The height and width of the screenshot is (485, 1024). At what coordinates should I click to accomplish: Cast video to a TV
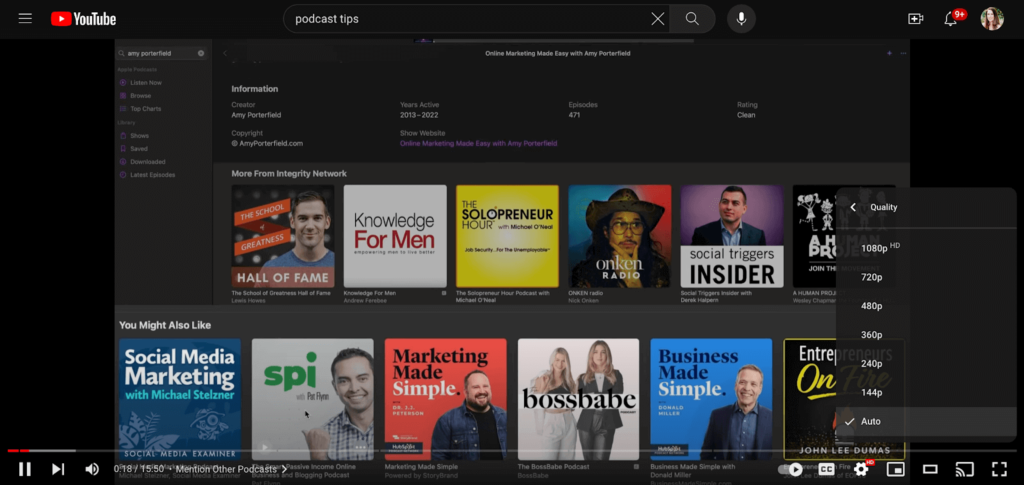tap(965, 469)
